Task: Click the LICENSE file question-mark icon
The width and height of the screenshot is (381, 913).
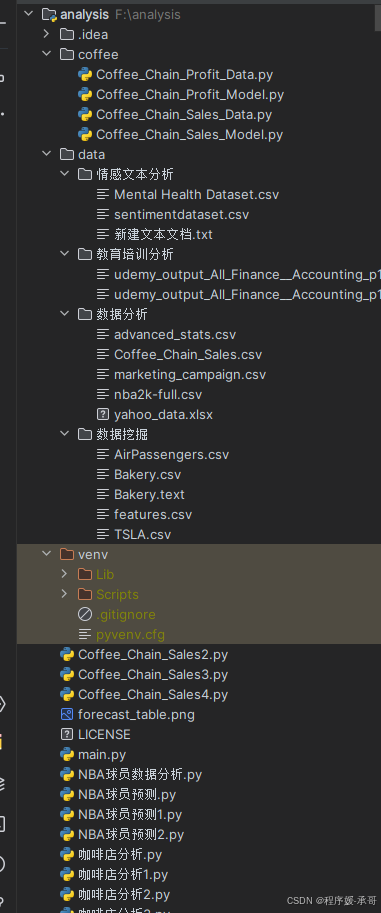Action: [67, 734]
